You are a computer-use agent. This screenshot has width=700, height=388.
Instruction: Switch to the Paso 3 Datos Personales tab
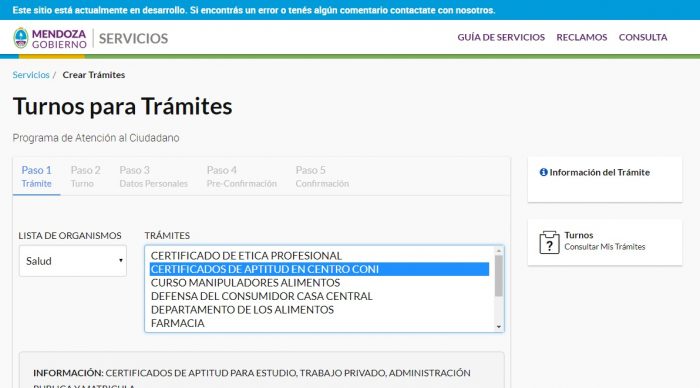(x=154, y=177)
